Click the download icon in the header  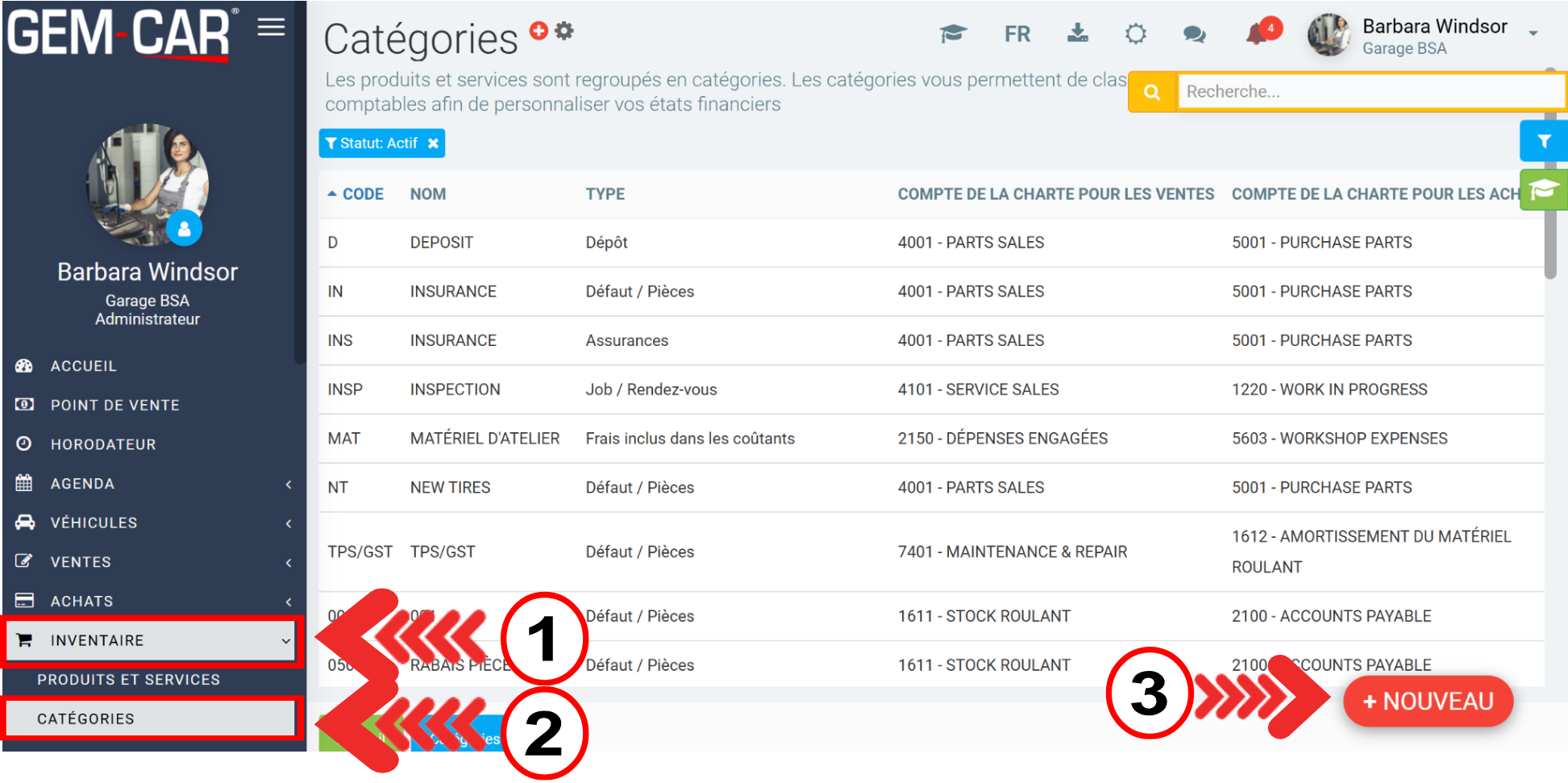(x=1077, y=33)
